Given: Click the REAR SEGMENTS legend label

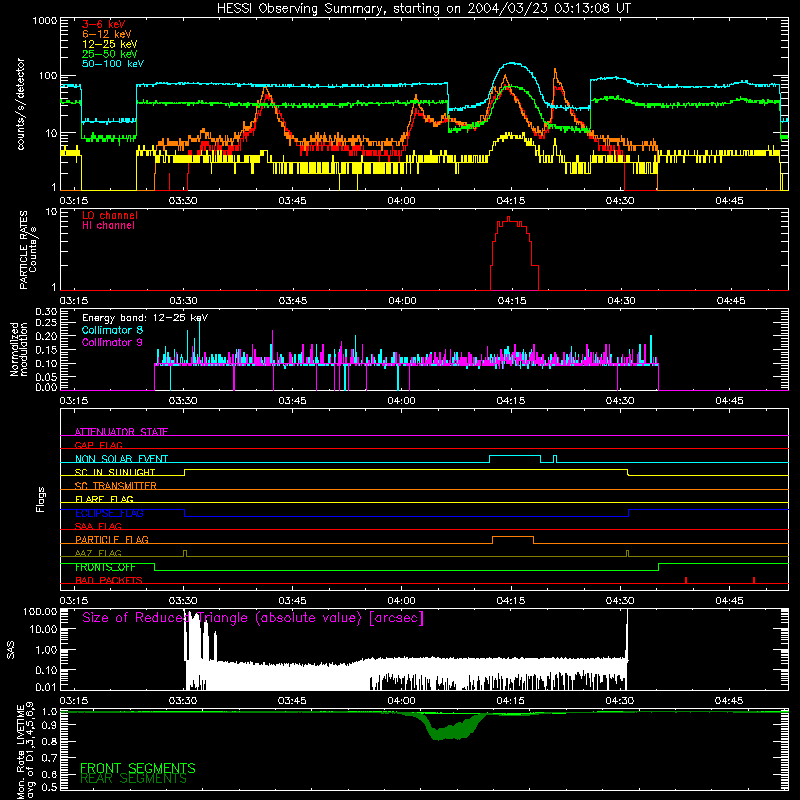Looking at the screenshot, I should (x=134, y=779).
